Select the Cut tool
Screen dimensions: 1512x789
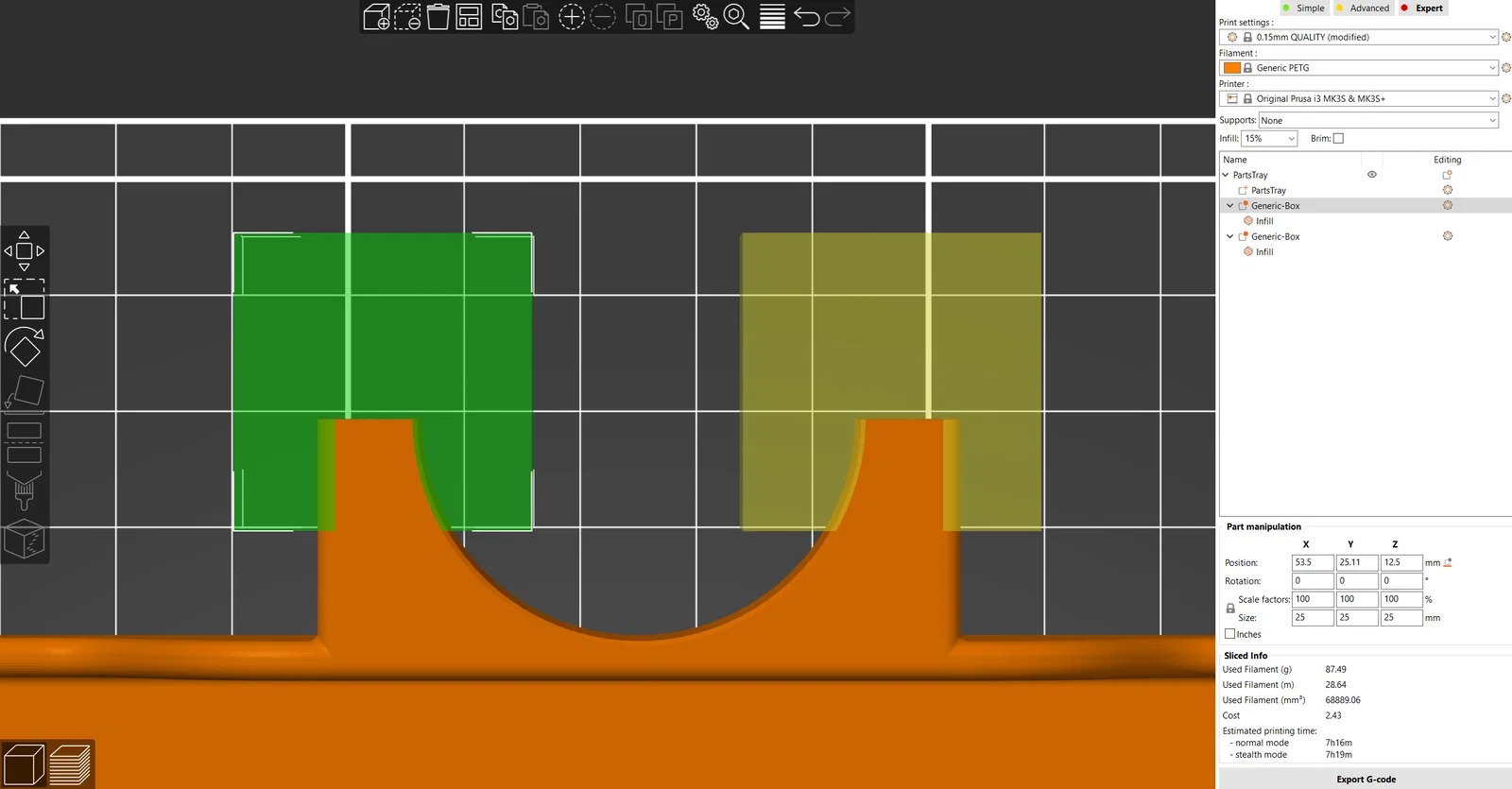[25, 442]
